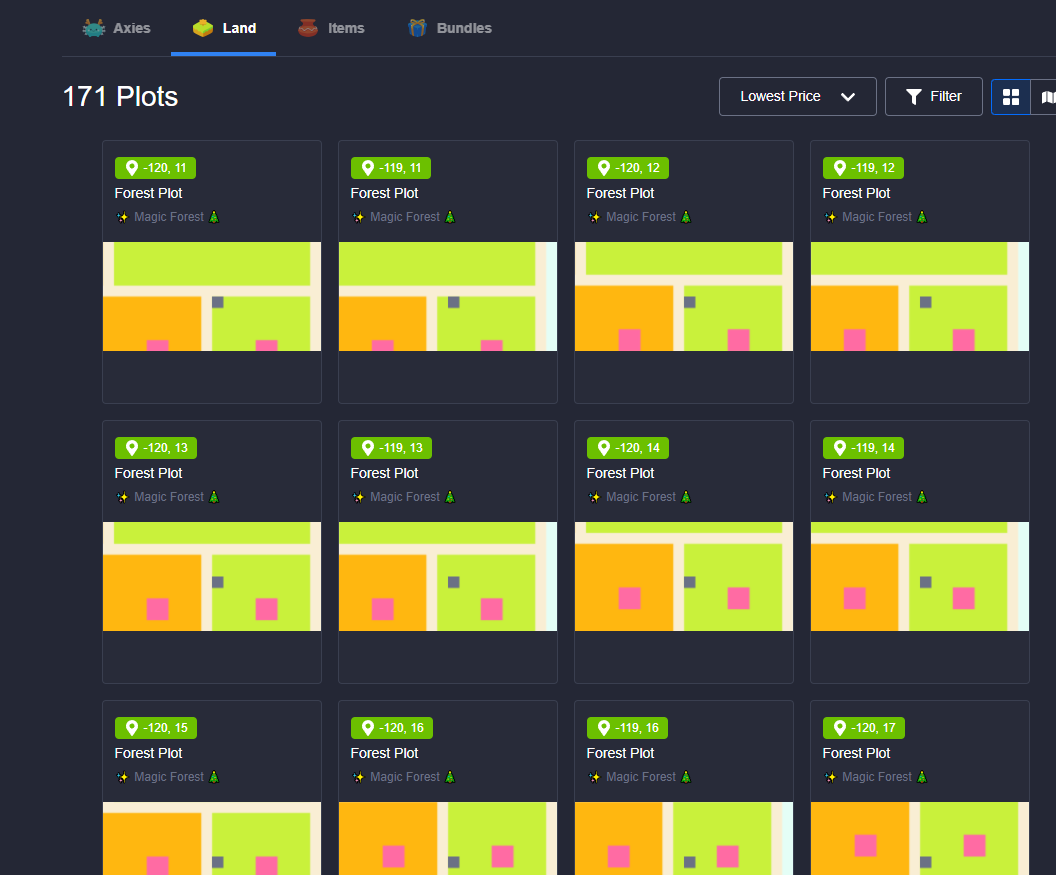The image size is (1056, 875).
Task: Open plot -120, 13 map thumbnail
Action: pyautogui.click(x=212, y=577)
